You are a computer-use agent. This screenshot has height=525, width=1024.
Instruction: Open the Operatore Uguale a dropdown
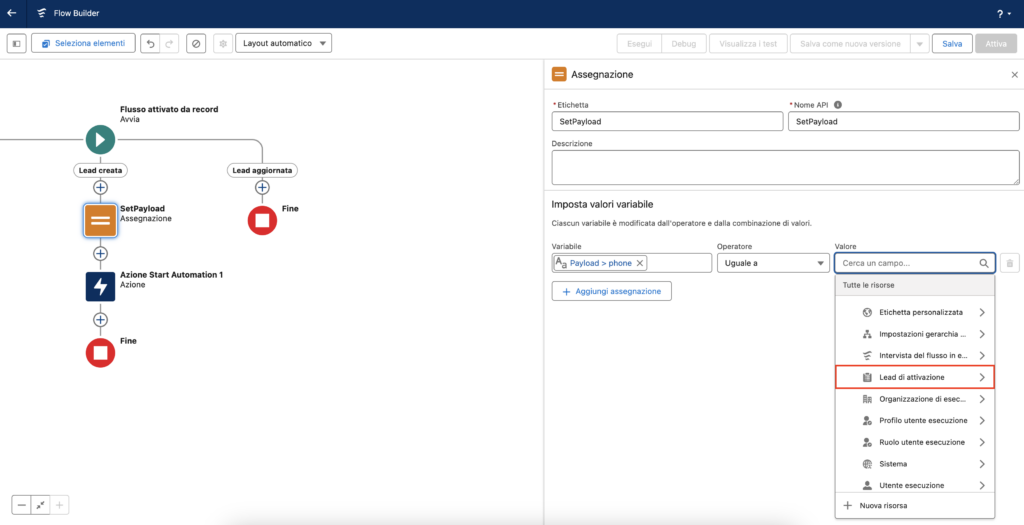pos(769,263)
